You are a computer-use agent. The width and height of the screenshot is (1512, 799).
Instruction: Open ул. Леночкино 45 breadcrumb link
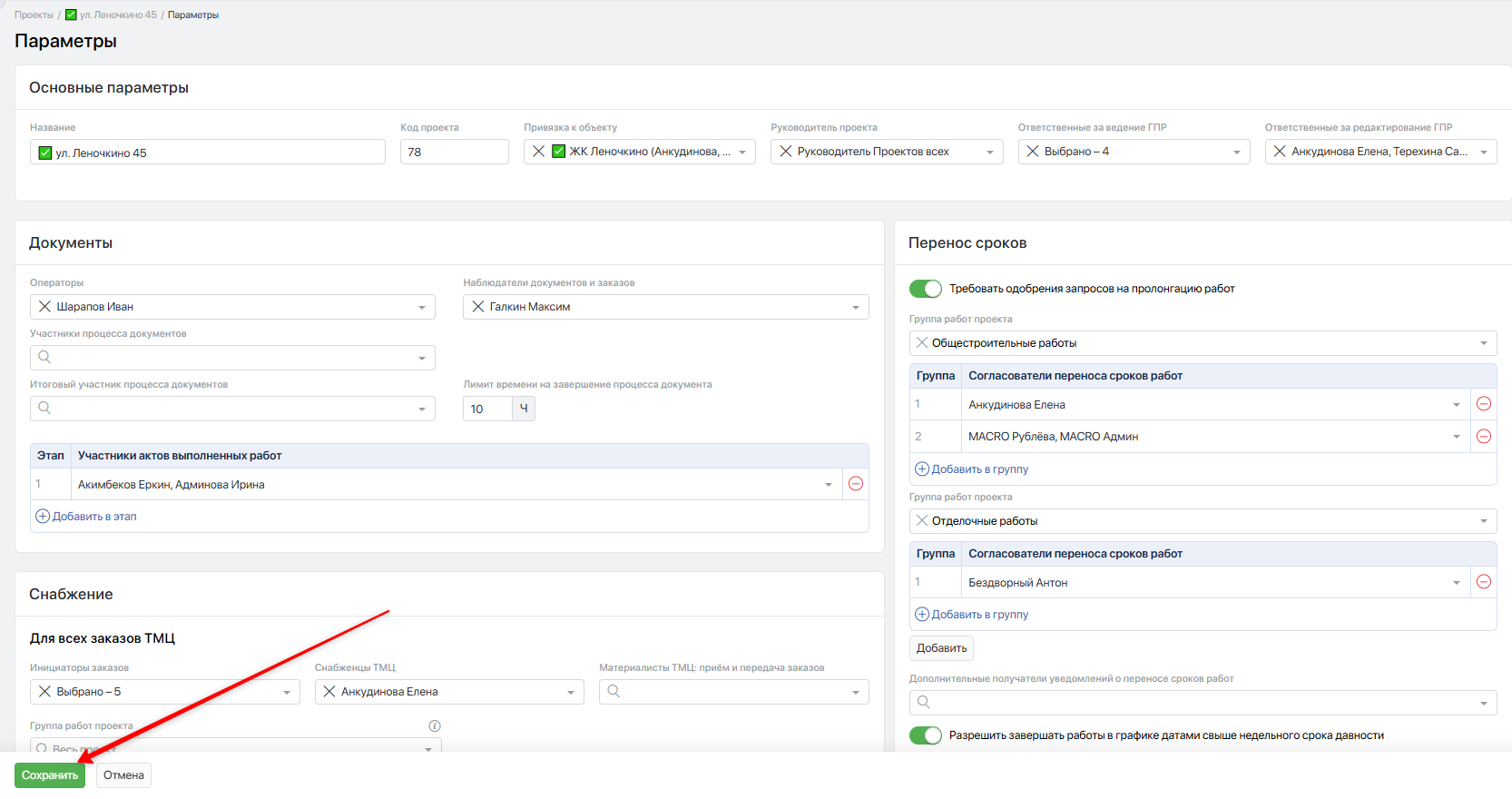(x=117, y=15)
